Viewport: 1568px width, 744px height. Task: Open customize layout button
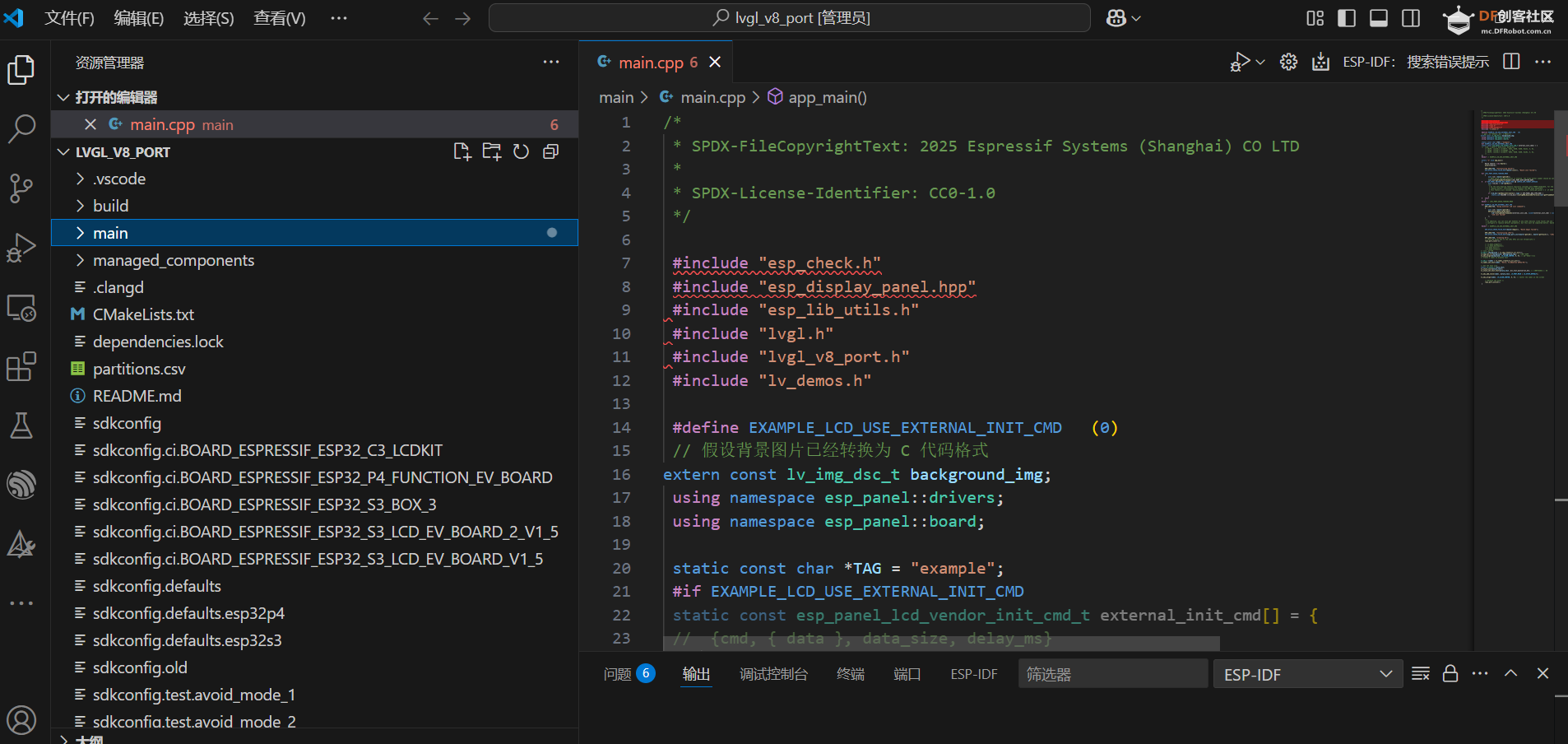pos(1315,18)
